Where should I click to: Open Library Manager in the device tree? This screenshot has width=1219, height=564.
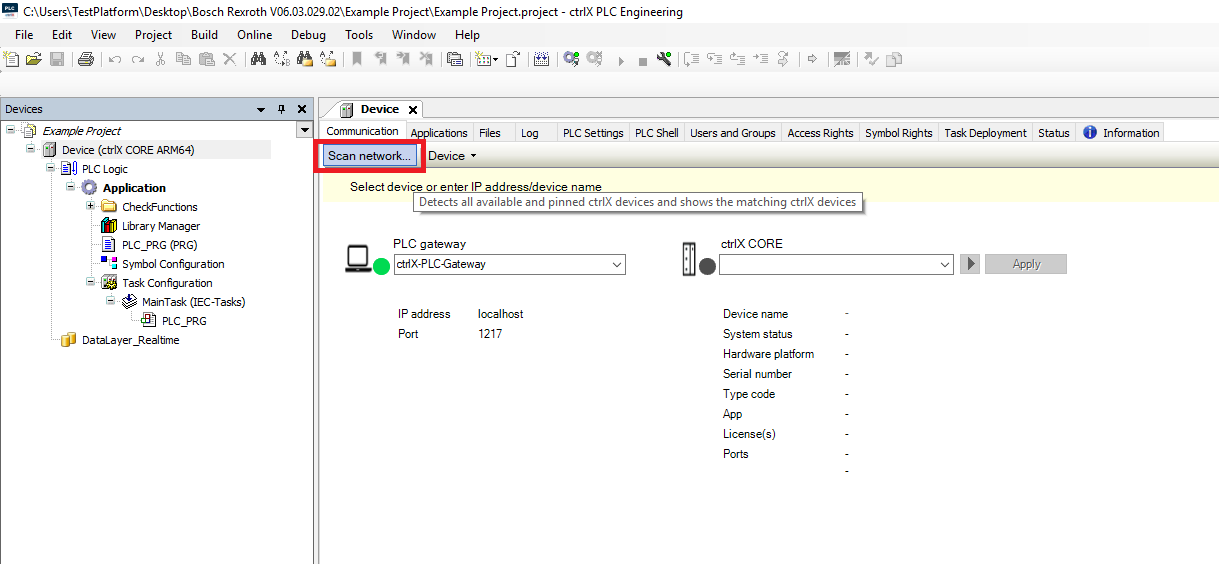(x=160, y=226)
